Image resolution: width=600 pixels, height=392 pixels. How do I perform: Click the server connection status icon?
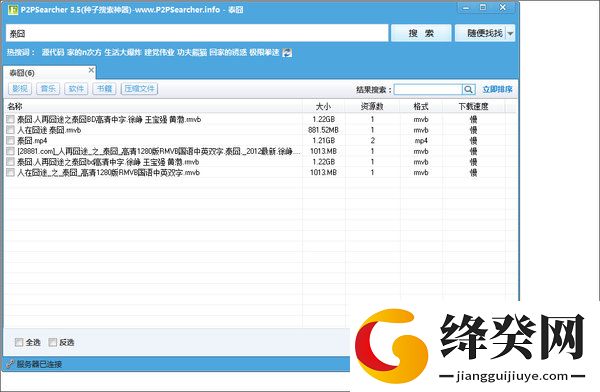pos(10,364)
